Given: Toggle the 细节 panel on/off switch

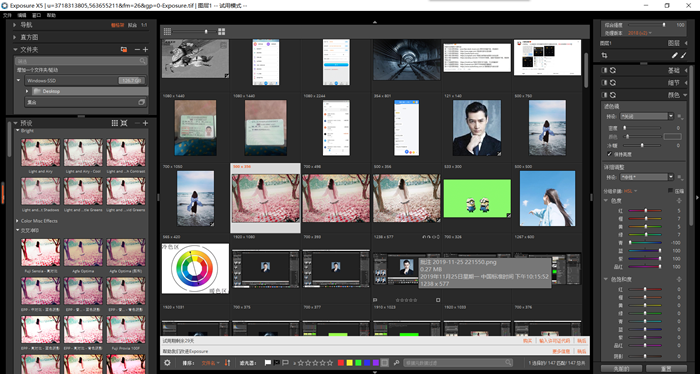Looking at the screenshot, I should point(604,83).
